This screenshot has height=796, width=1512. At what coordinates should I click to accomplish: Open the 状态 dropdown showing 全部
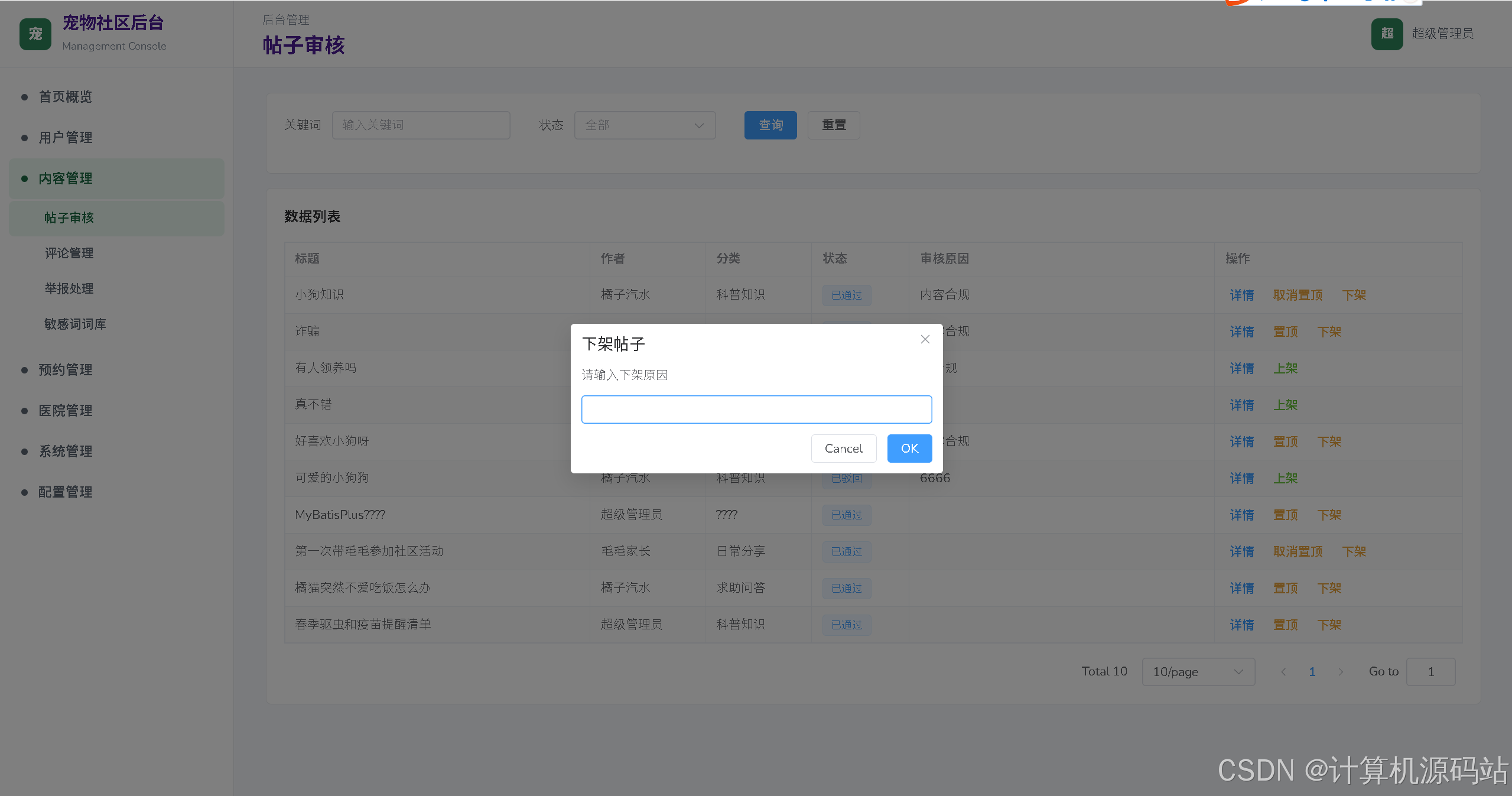645,125
